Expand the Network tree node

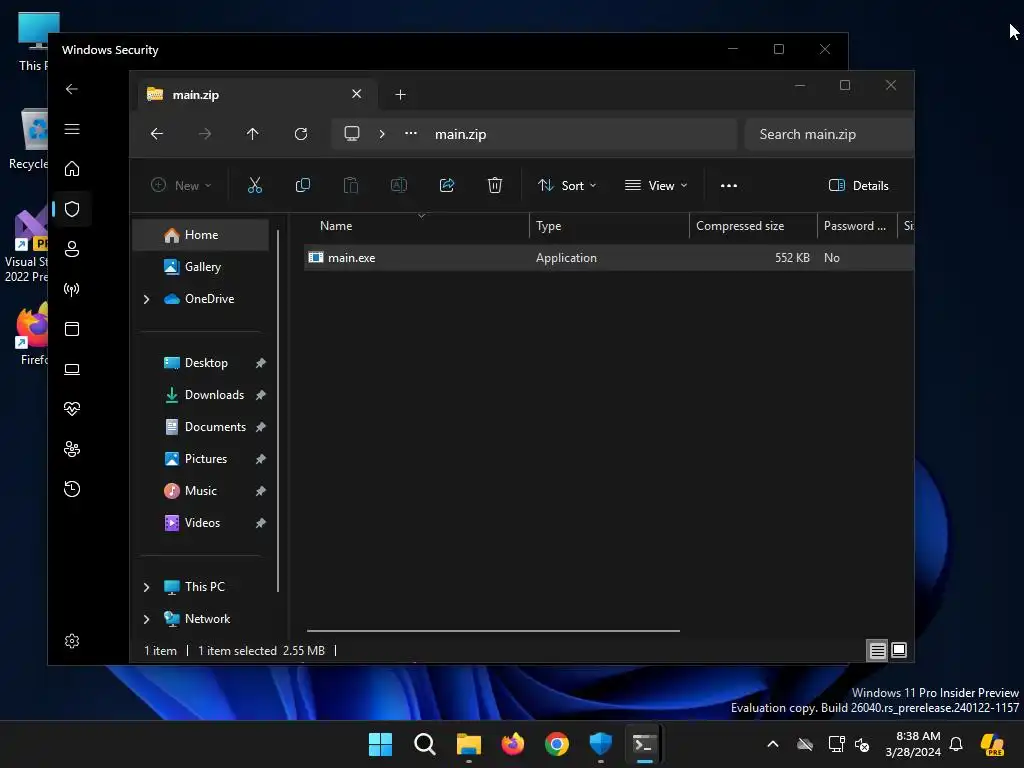pos(146,619)
